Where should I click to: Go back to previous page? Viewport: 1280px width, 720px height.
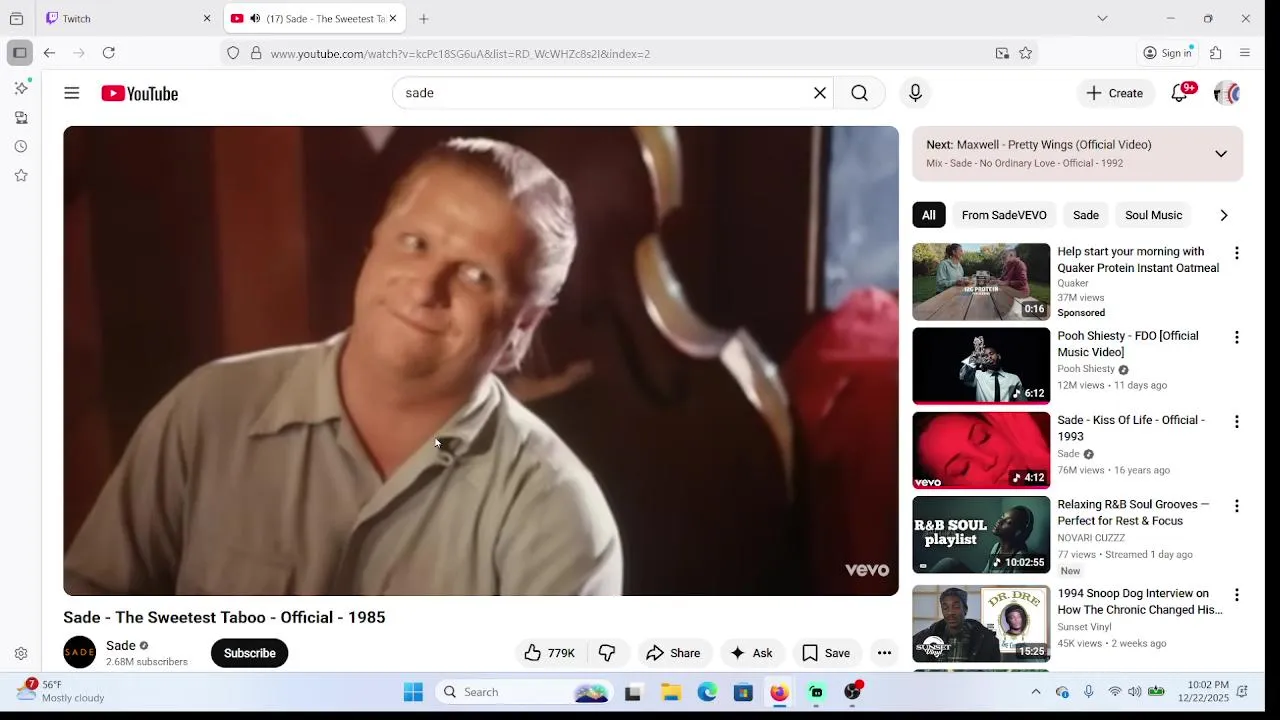[x=49, y=53]
